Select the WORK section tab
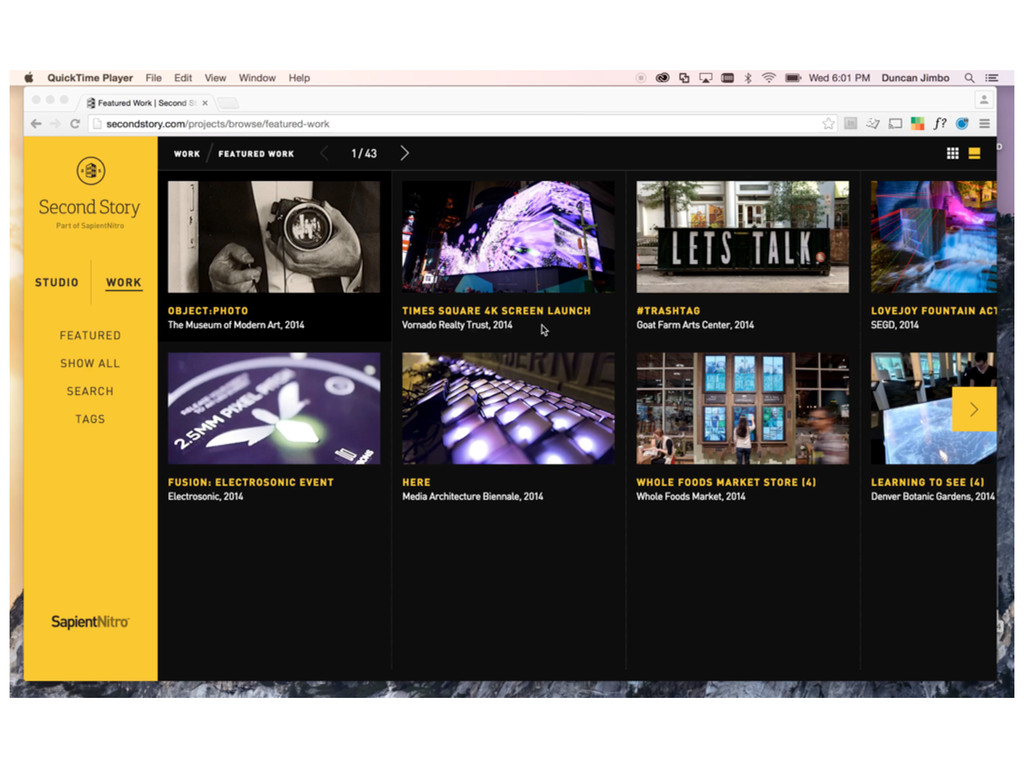Viewport: 1024px width, 768px height. pos(124,282)
